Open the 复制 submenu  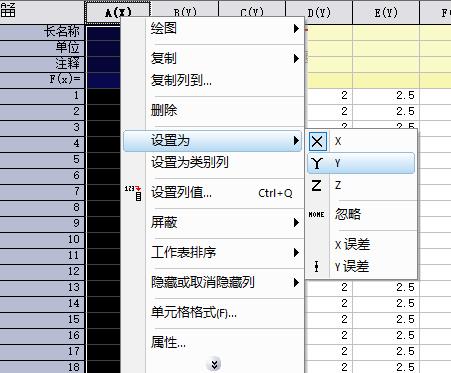pos(213,58)
